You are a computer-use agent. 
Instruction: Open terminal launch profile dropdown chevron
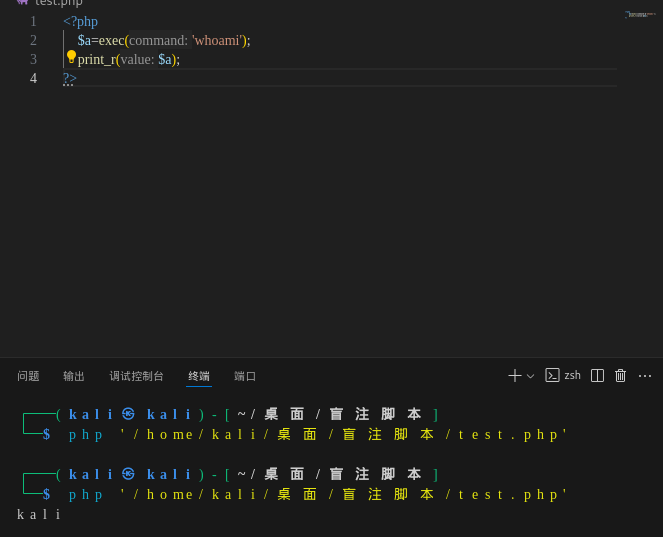click(x=530, y=376)
